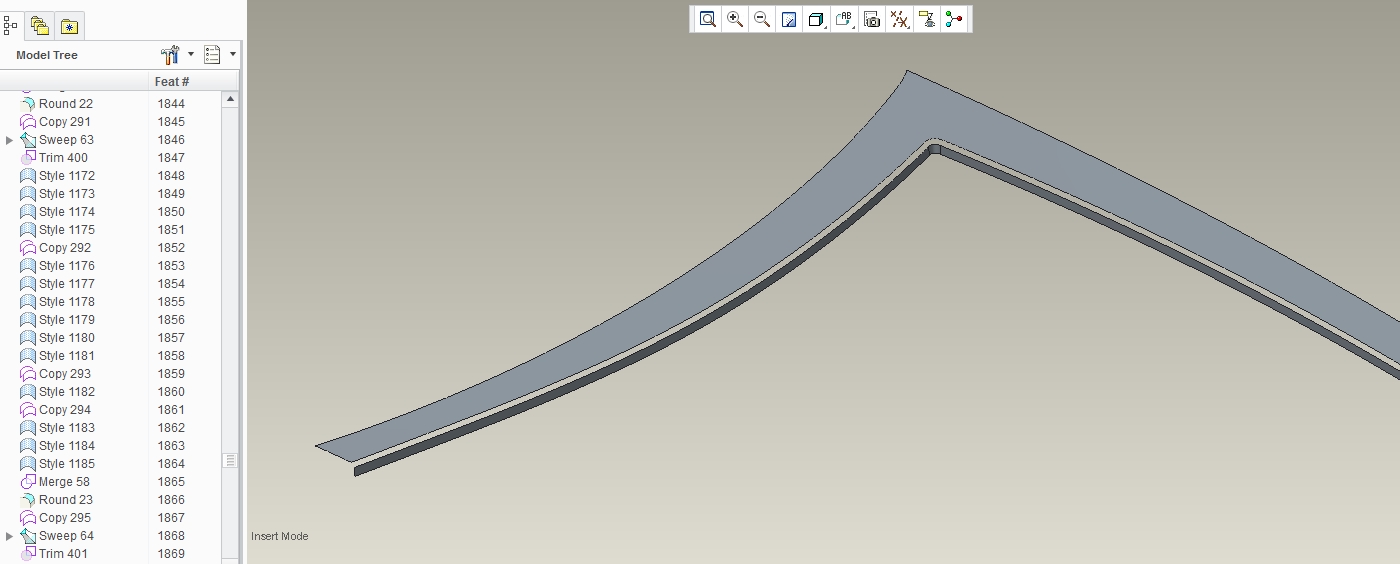Select the Style 1180 feature

67,338
